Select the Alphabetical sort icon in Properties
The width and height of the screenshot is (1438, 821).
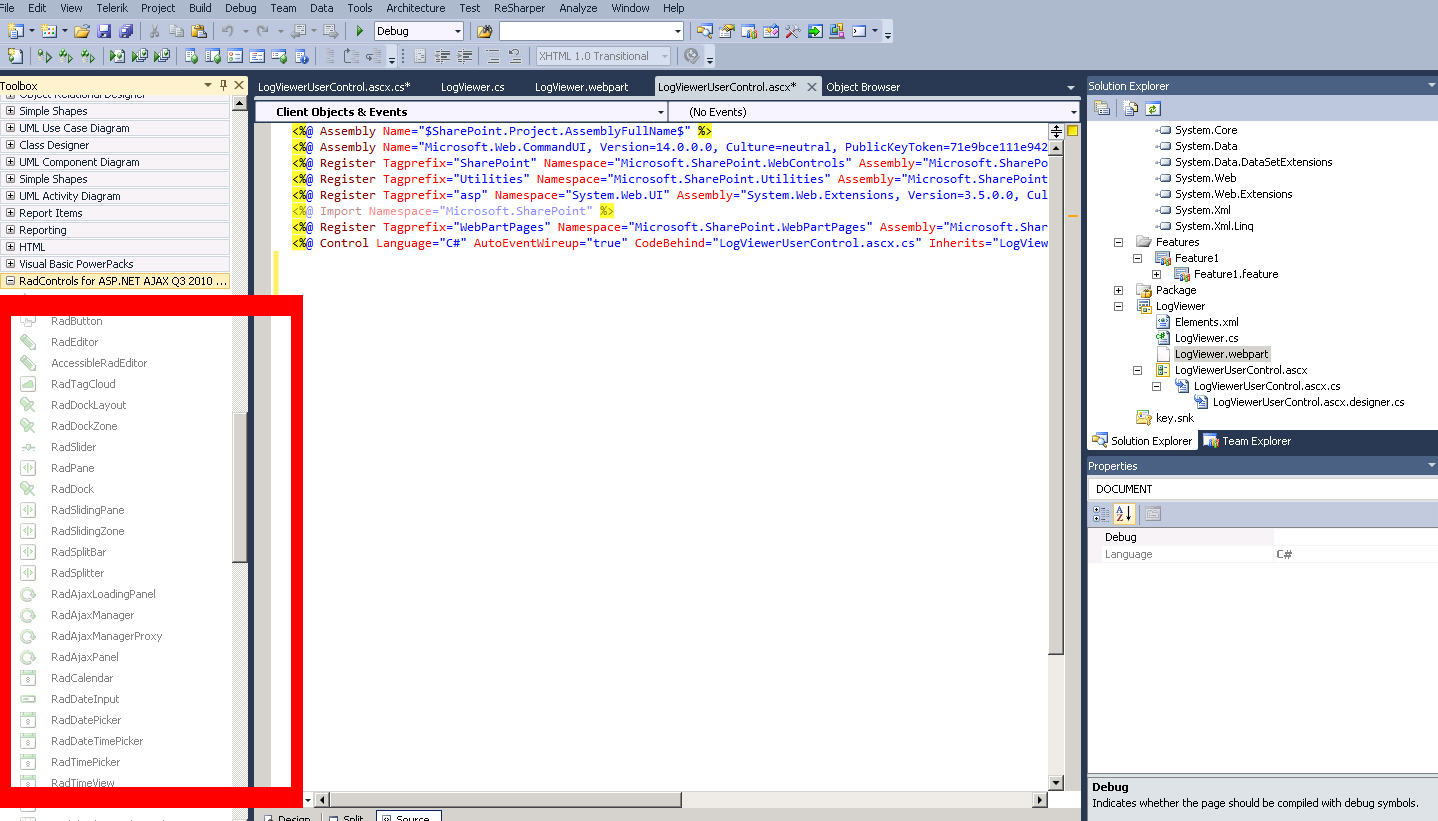coord(1124,514)
